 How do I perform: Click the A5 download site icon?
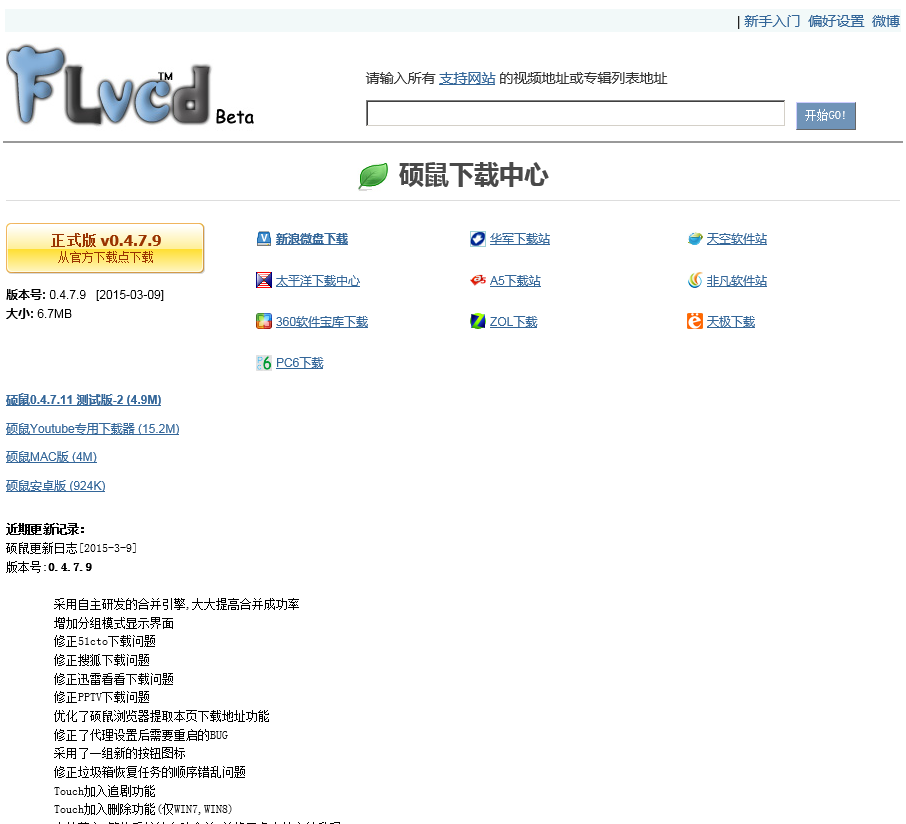pyautogui.click(x=478, y=280)
